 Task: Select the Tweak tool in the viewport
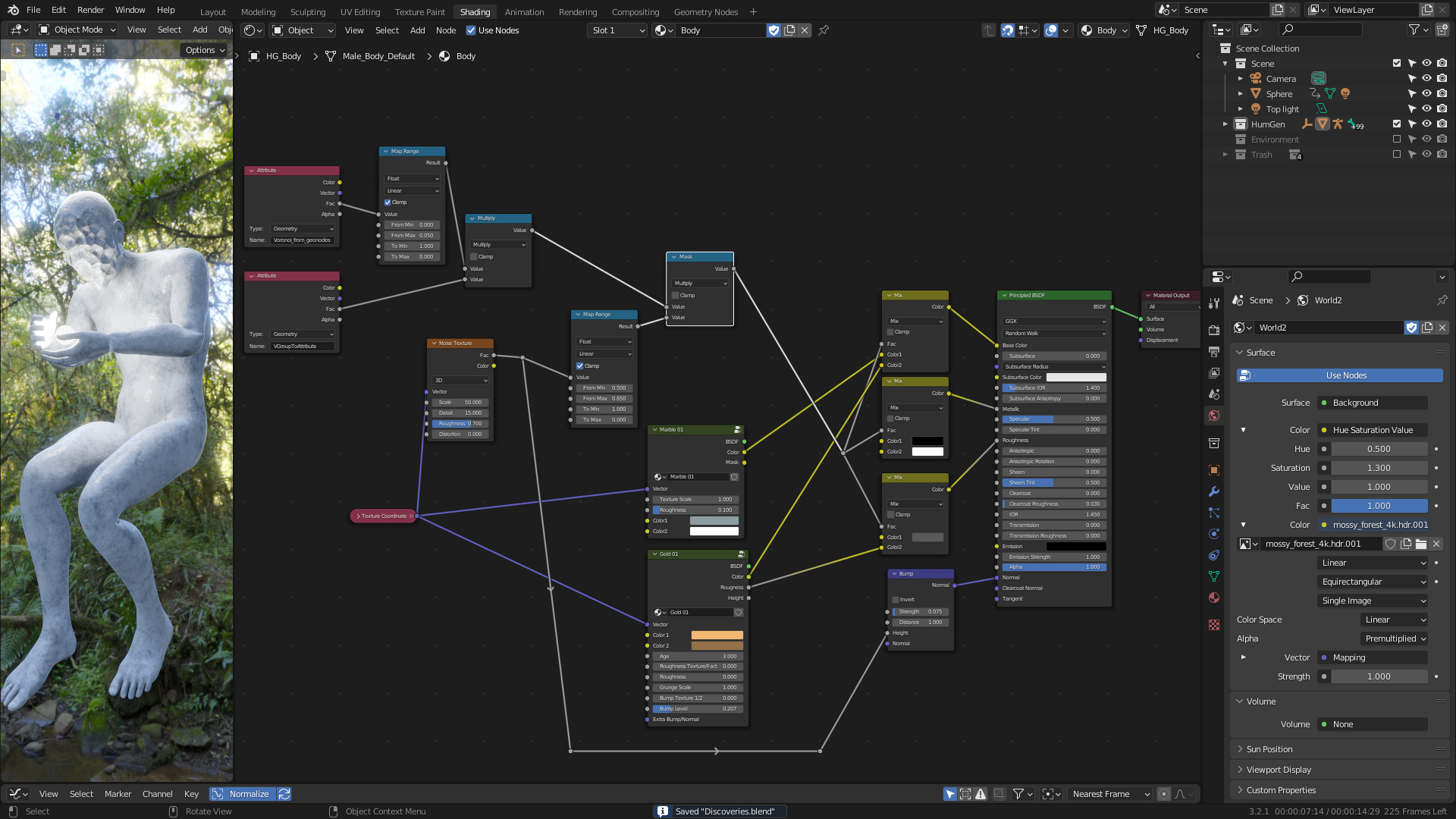pos(18,50)
